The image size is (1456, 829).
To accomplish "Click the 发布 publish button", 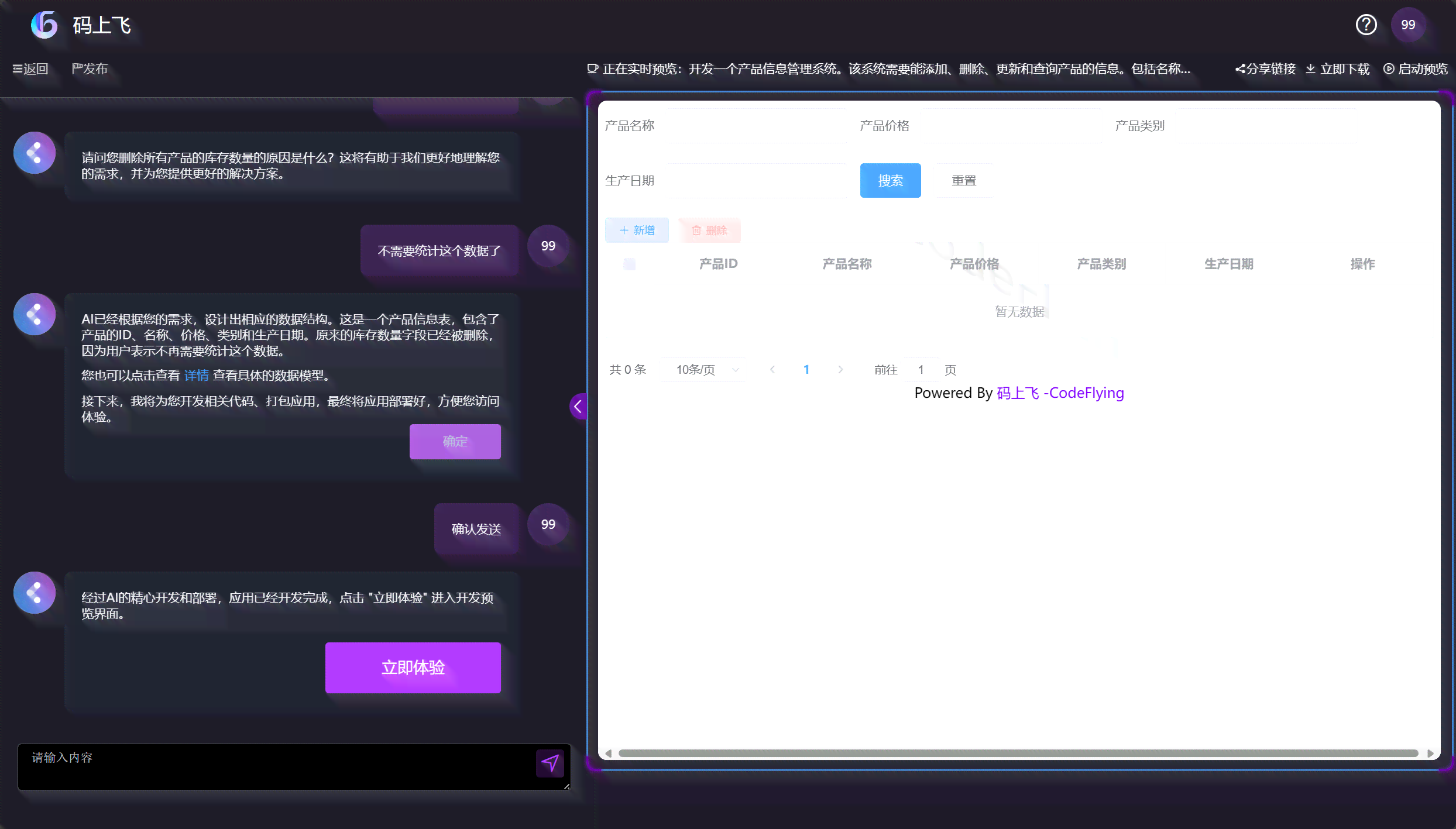I will click(x=90, y=68).
